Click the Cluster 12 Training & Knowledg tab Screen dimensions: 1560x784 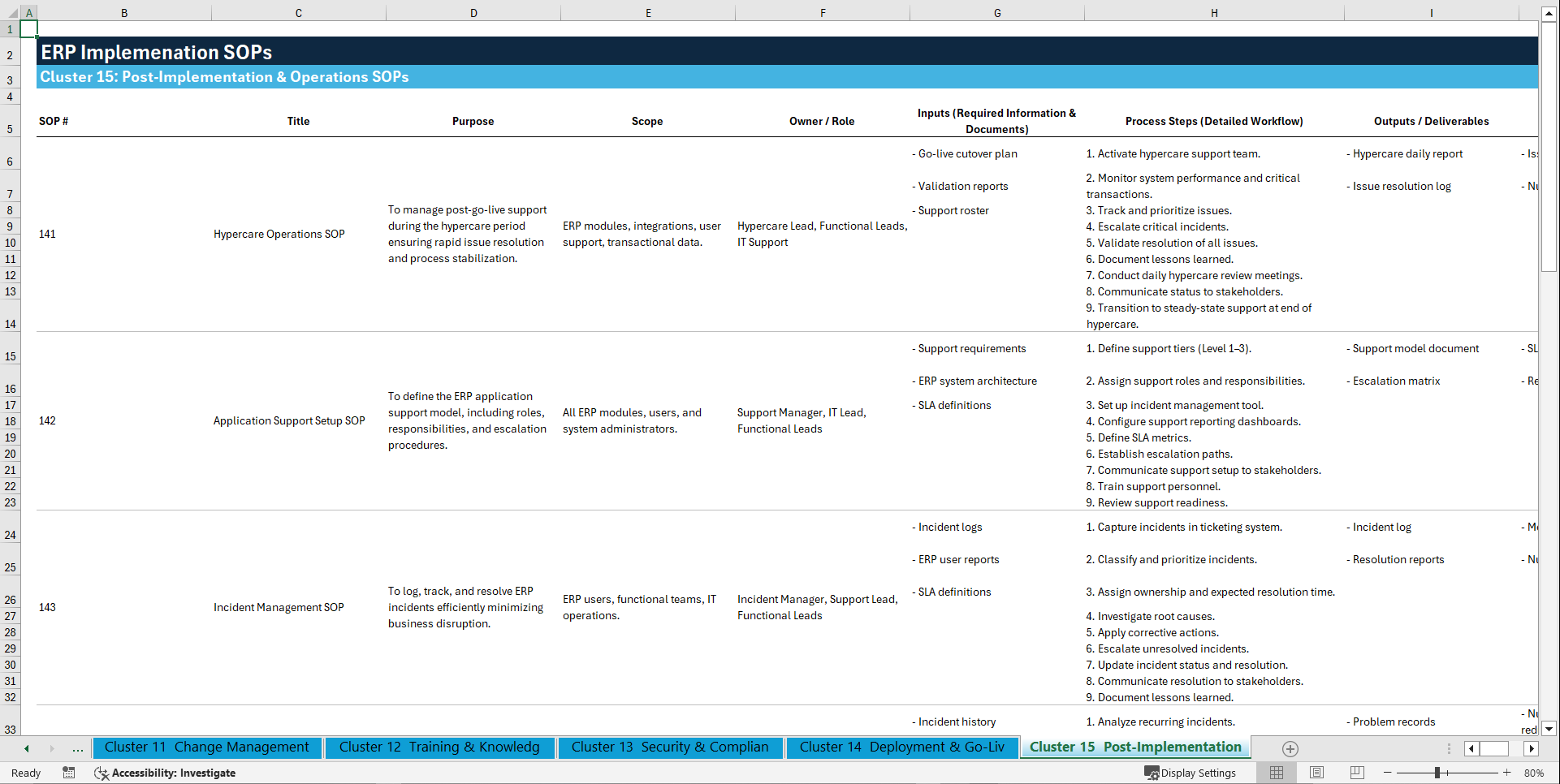point(439,747)
